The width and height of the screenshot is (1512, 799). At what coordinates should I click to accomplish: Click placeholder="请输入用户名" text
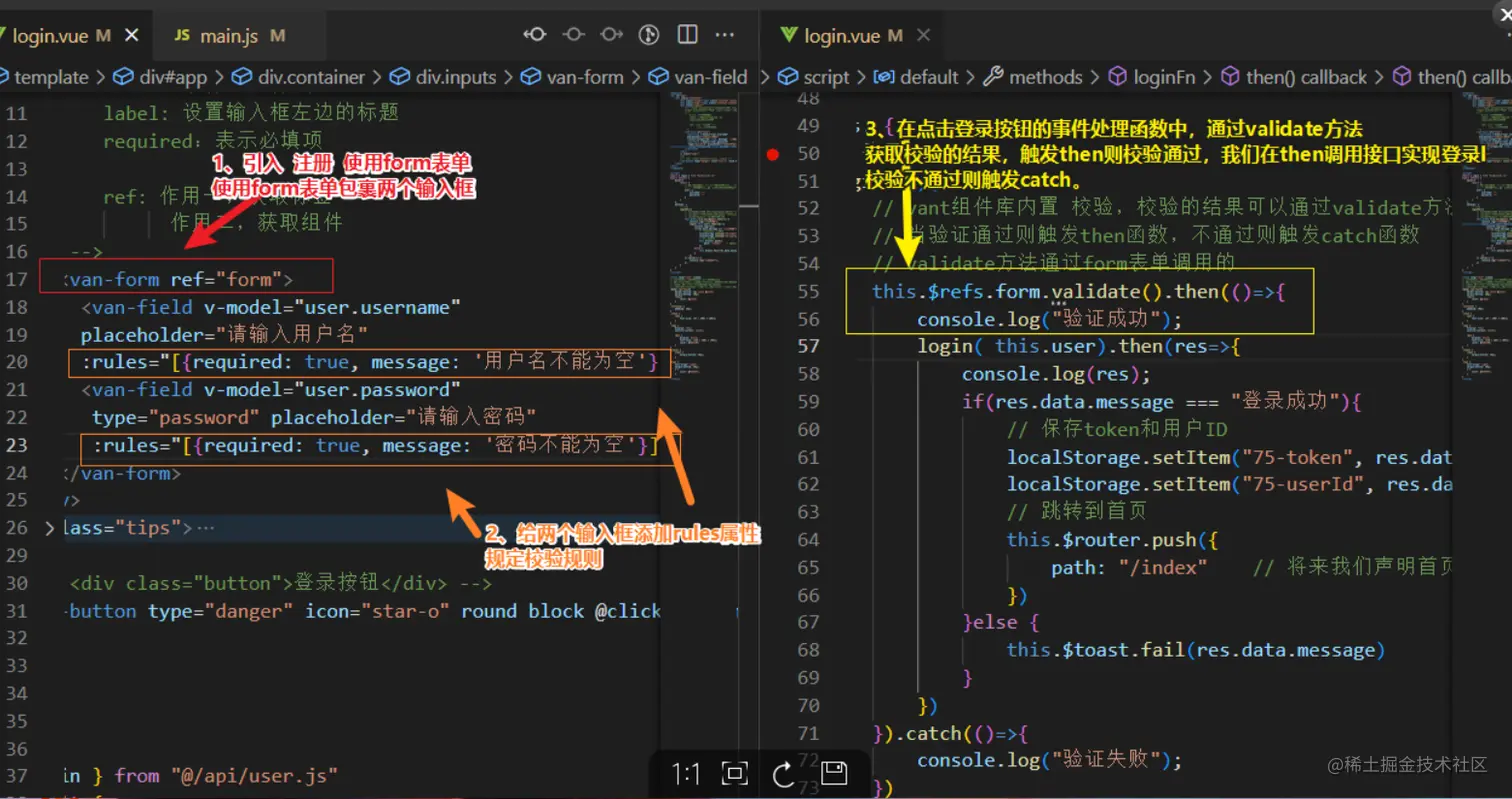tap(226, 333)
